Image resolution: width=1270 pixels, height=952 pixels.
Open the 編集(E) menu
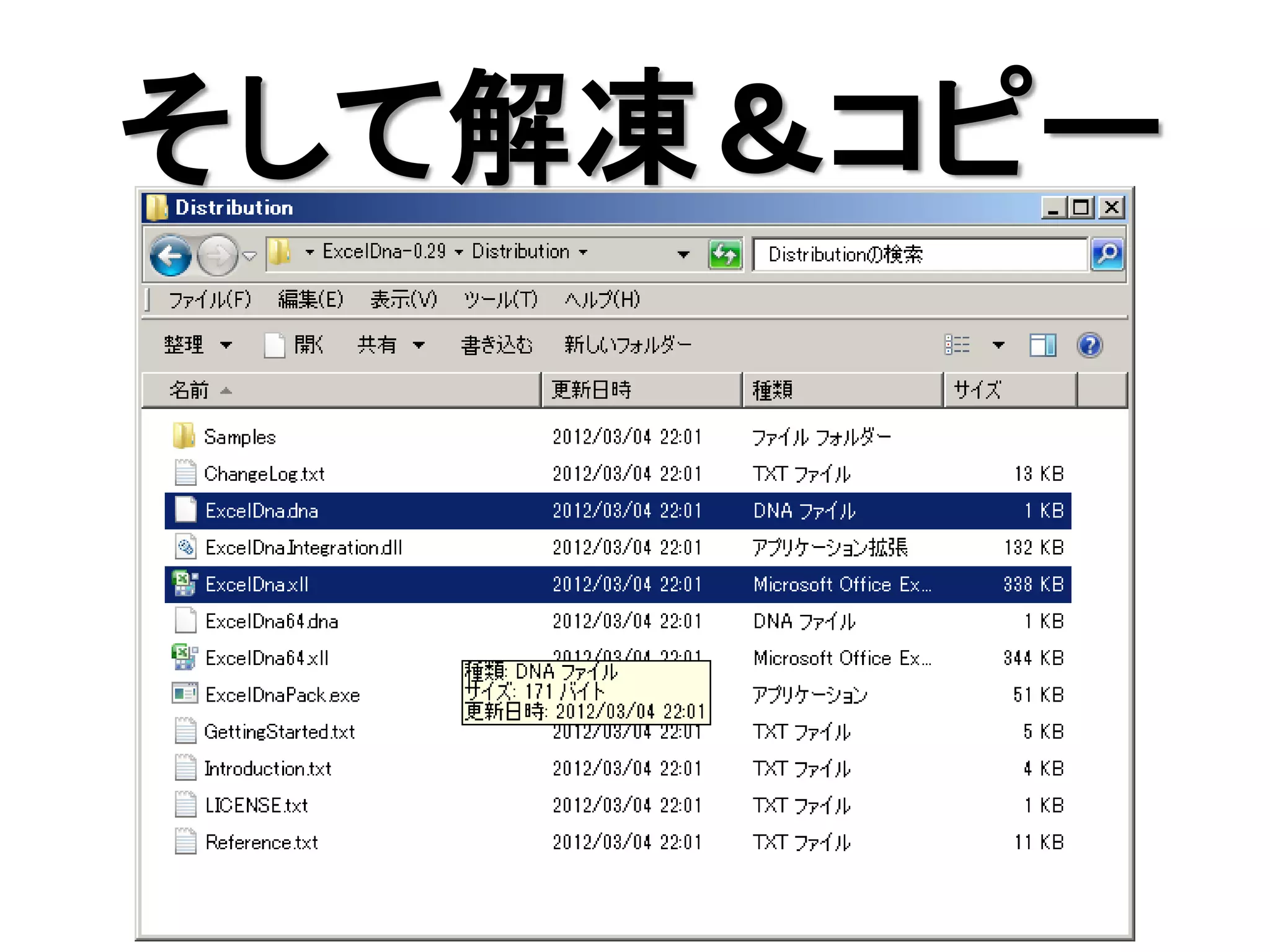coord(311,300)
